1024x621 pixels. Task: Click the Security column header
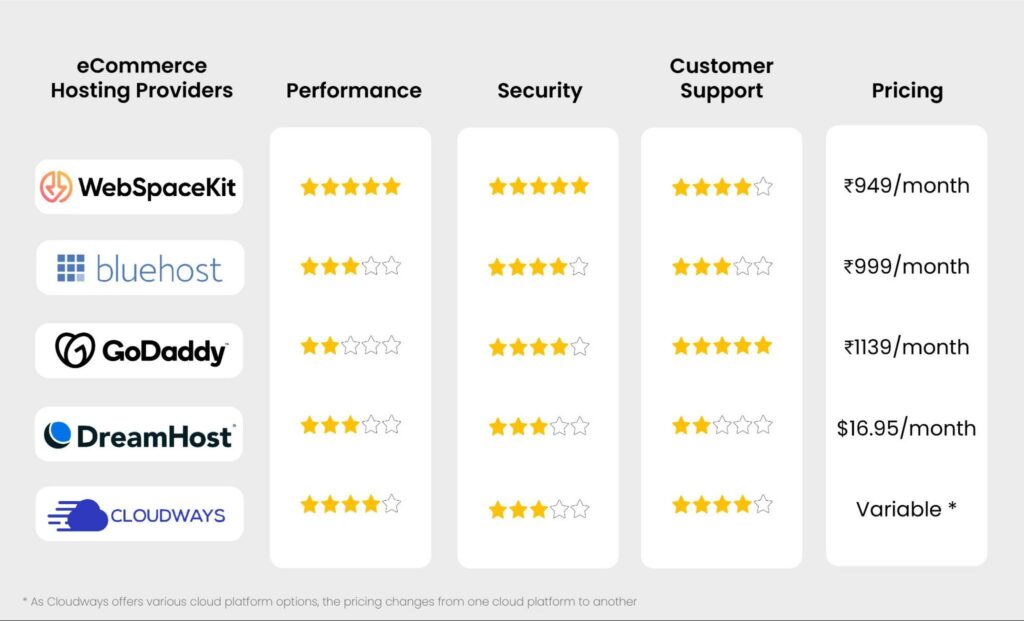[539, 91]
